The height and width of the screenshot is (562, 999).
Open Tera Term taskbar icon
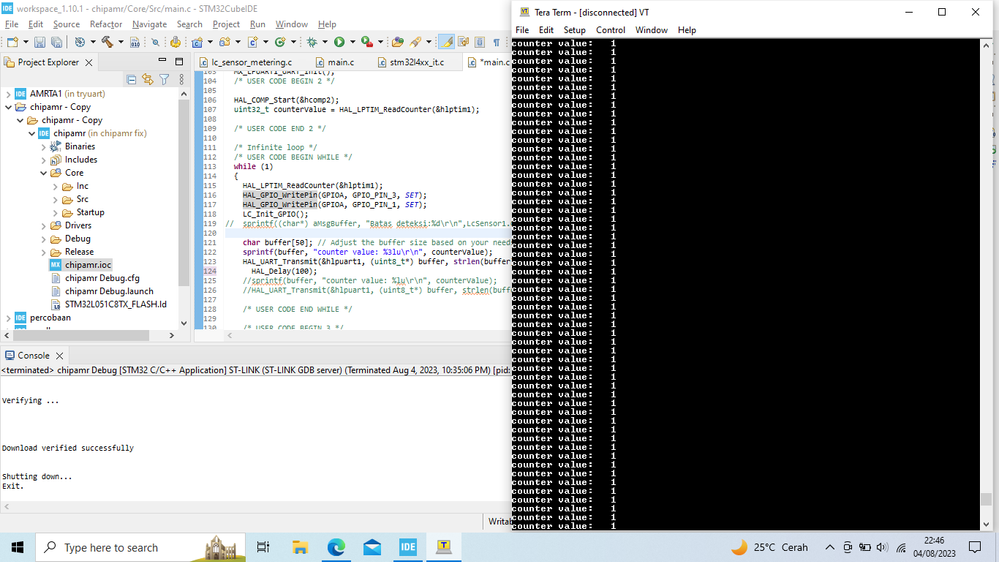pos(443,547)
